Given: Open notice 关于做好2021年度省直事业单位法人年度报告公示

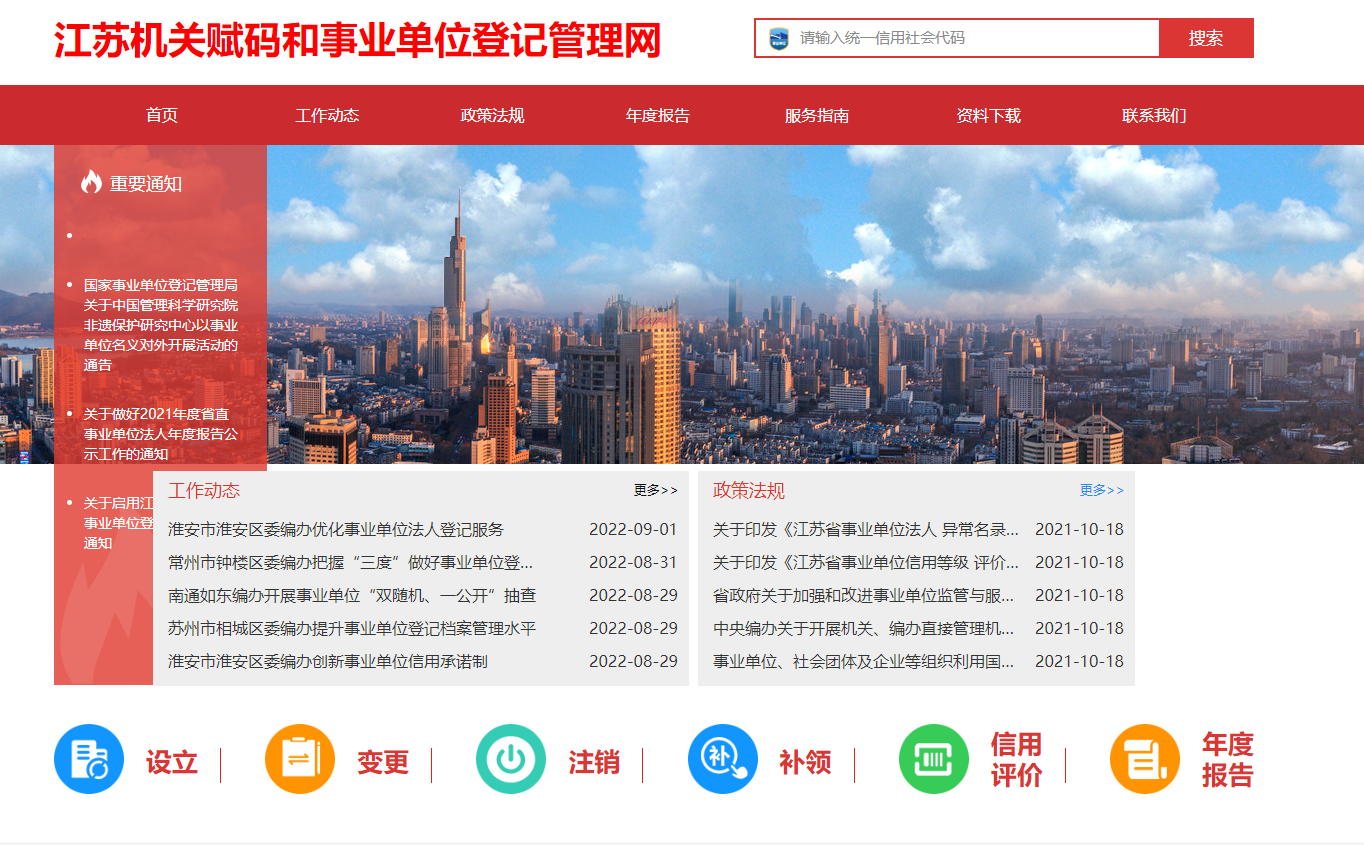Looking at the screenshot, I should [x=161, y=434].
